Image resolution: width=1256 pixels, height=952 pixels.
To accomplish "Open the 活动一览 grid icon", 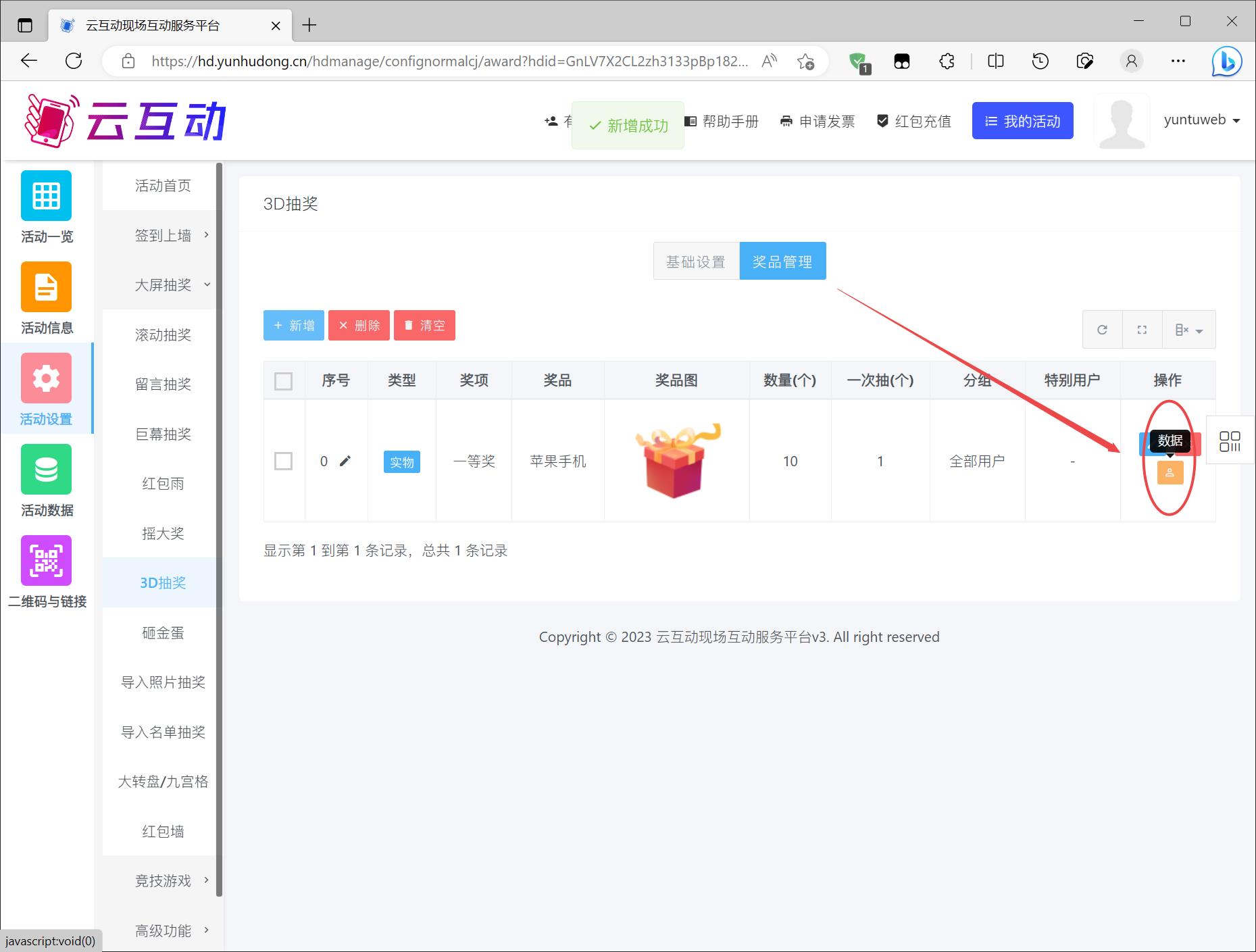I will point(46,196).
